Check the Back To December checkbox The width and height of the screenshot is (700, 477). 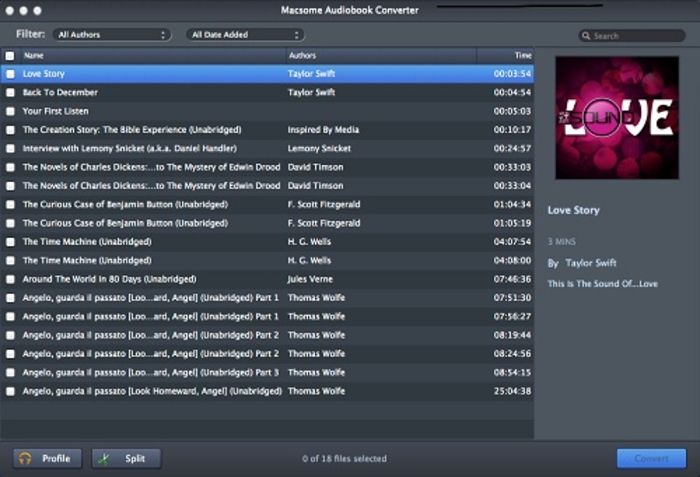[x=10, y=93]
